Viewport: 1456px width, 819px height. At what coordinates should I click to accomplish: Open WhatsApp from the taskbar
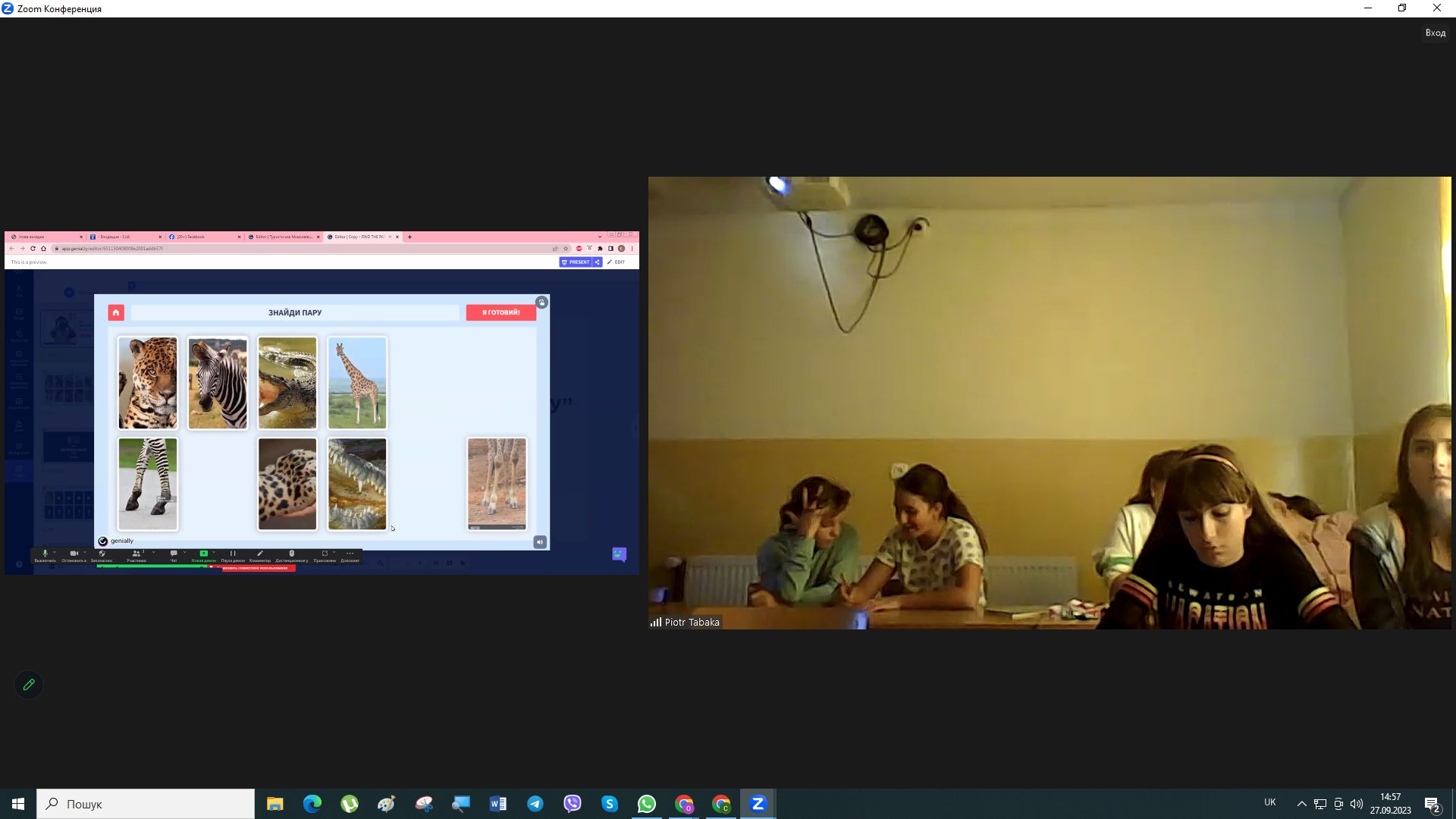(x=647, y=804)
